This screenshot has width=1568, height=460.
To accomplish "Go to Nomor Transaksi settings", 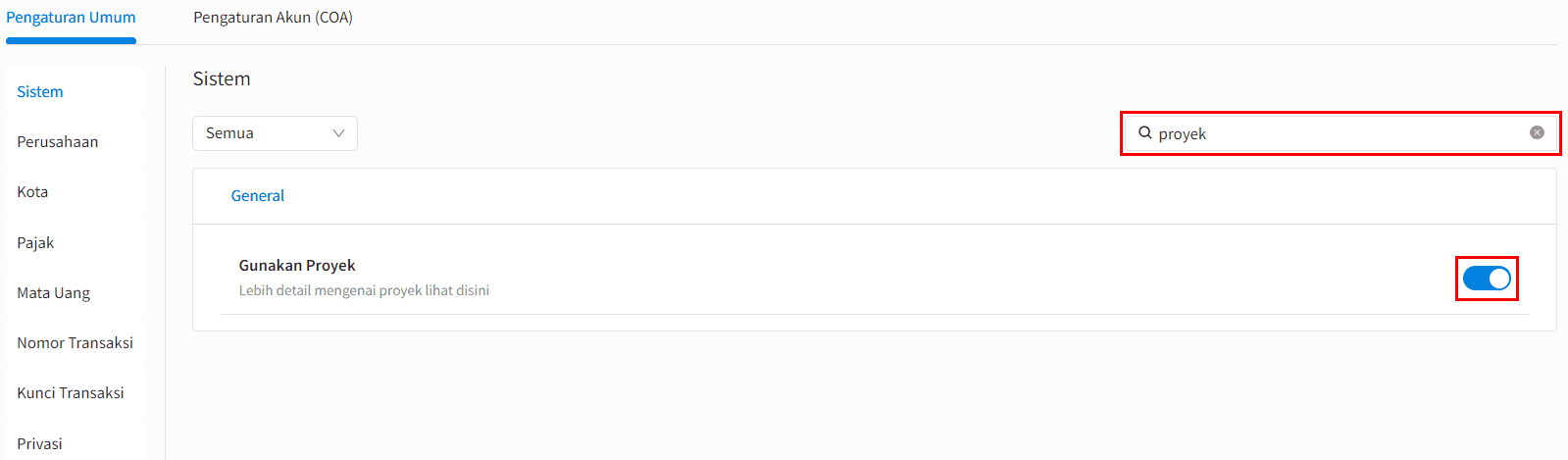I will [x=75, y=342].
